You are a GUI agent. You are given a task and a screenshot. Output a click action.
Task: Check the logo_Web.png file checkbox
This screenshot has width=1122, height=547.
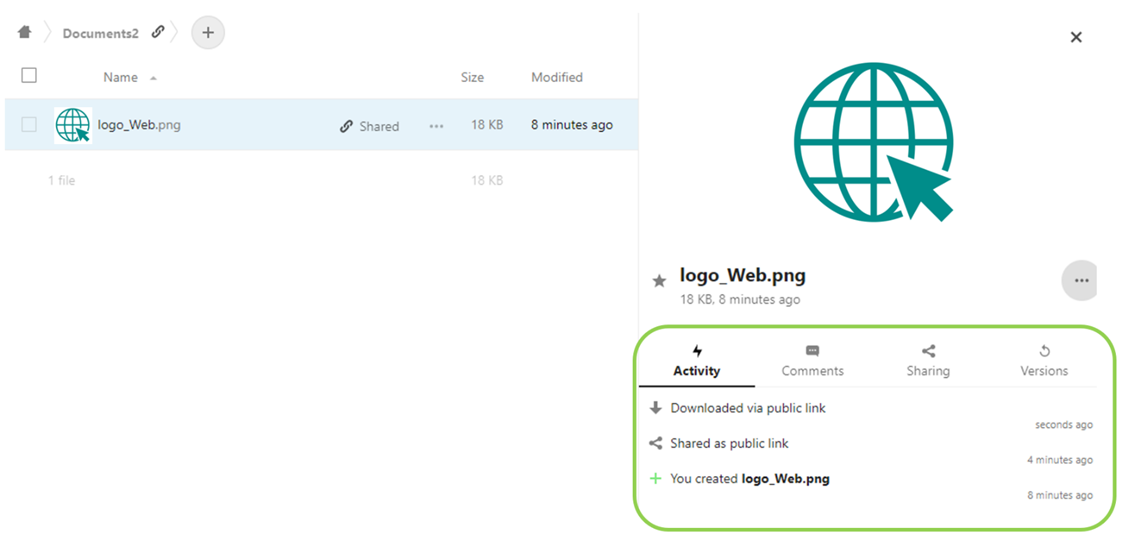(29, 125)
